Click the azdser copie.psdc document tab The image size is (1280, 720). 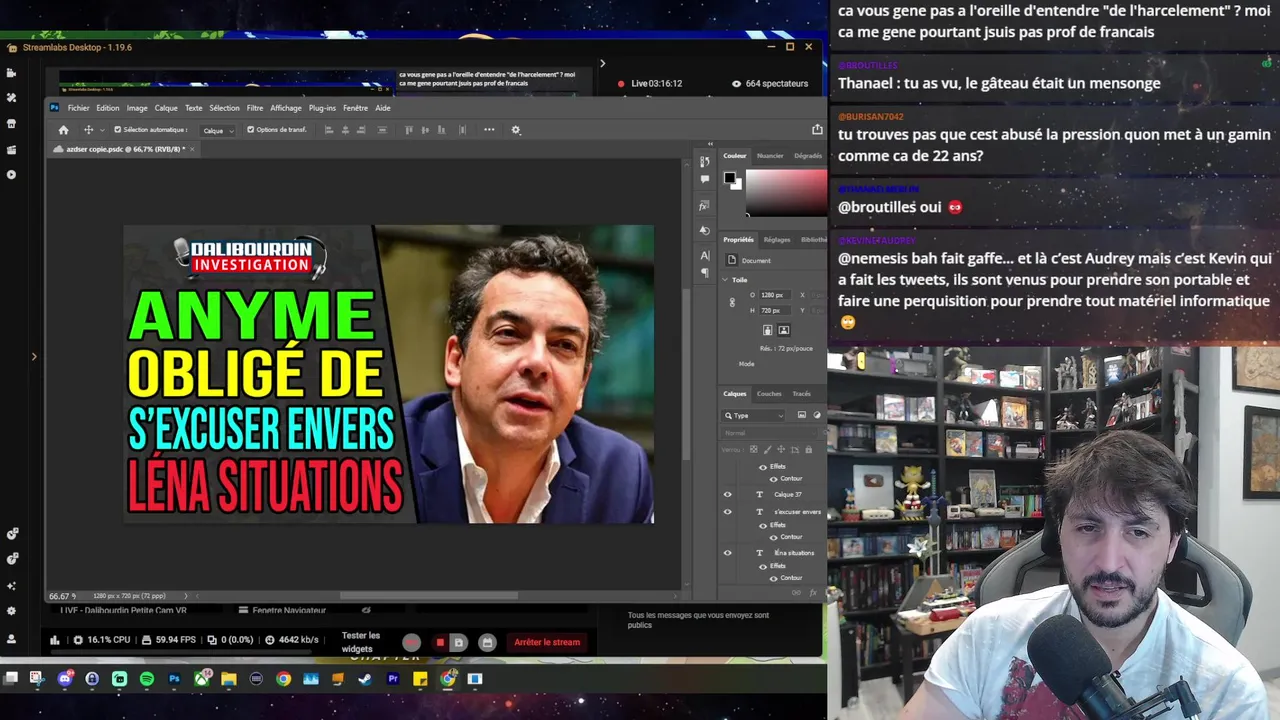pos(121,149)
